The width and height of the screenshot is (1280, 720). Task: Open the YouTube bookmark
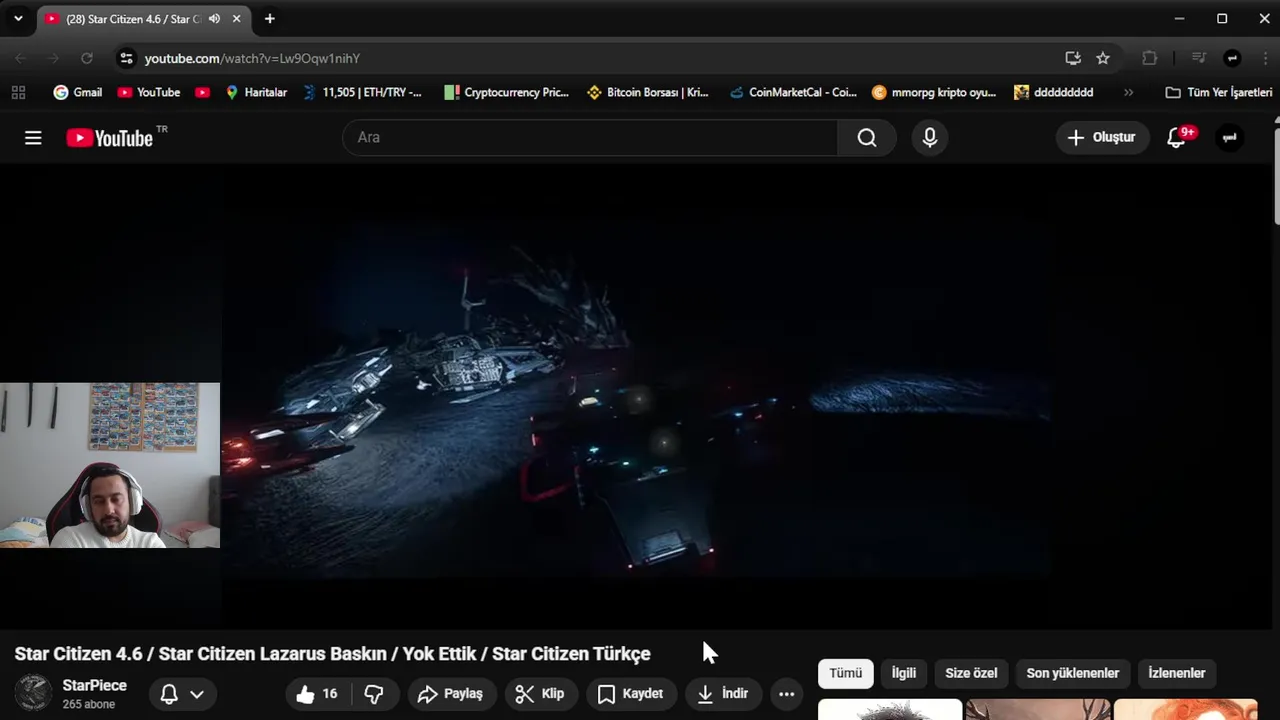click(149, 92)
